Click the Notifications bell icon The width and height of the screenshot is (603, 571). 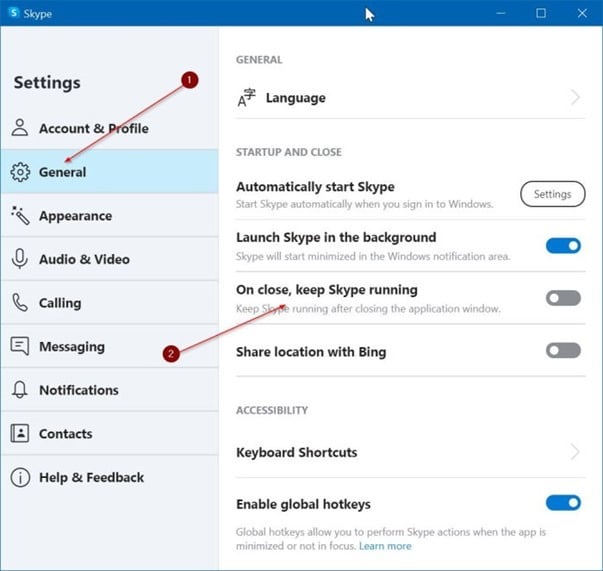point(20,390)
